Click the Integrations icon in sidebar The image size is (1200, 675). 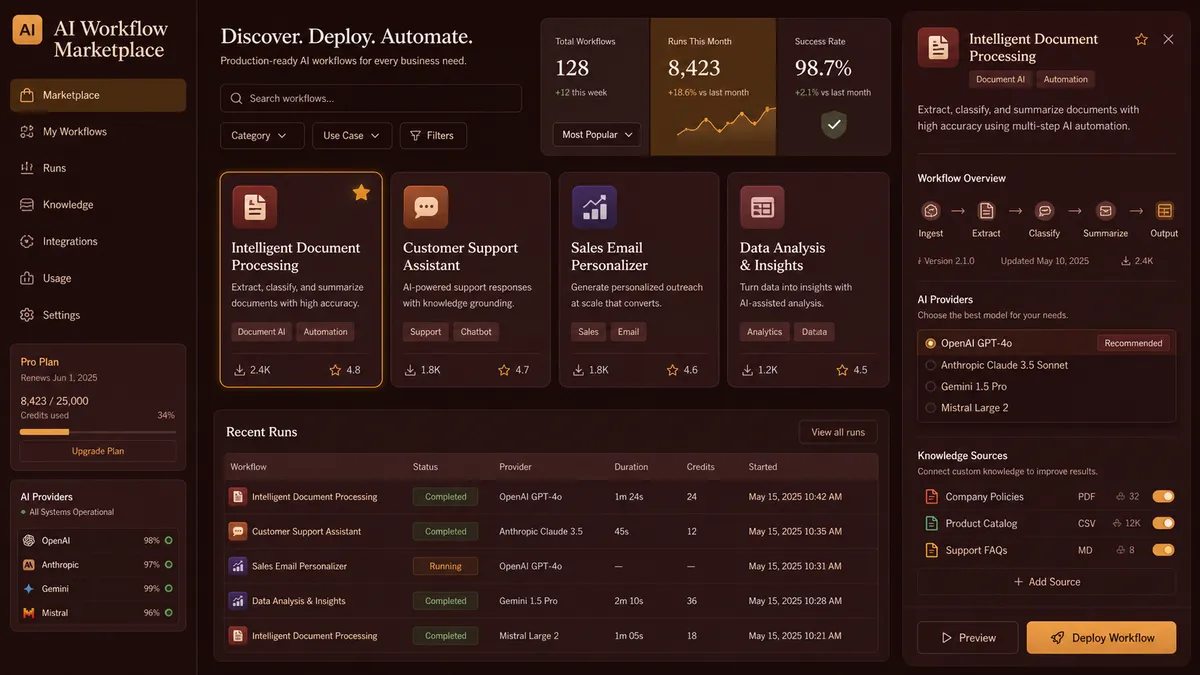(x=27, y=241)
